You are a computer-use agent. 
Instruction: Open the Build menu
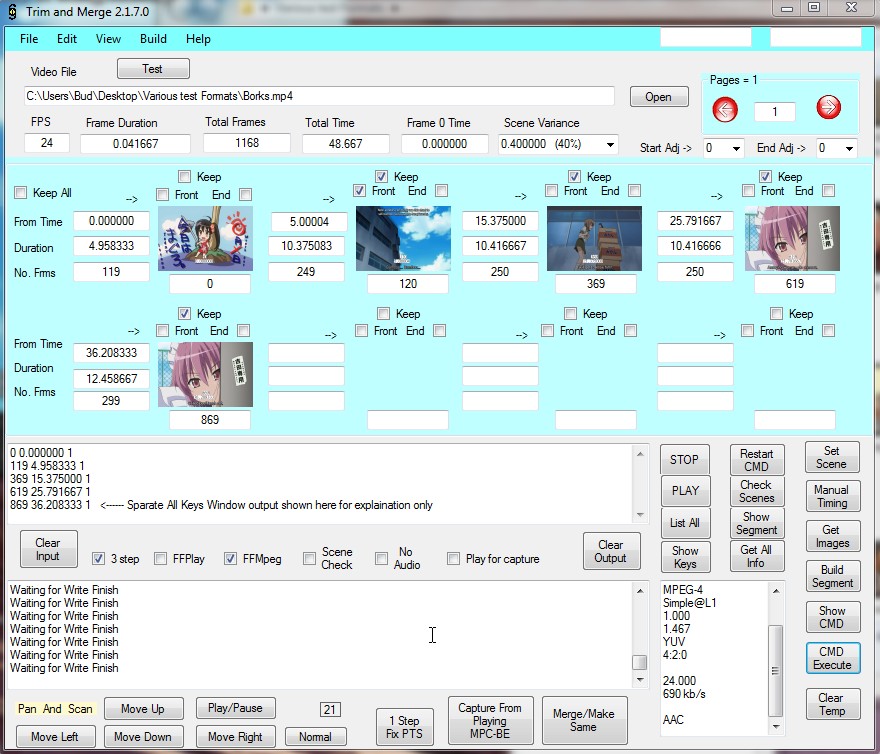[x=153, y=39]
